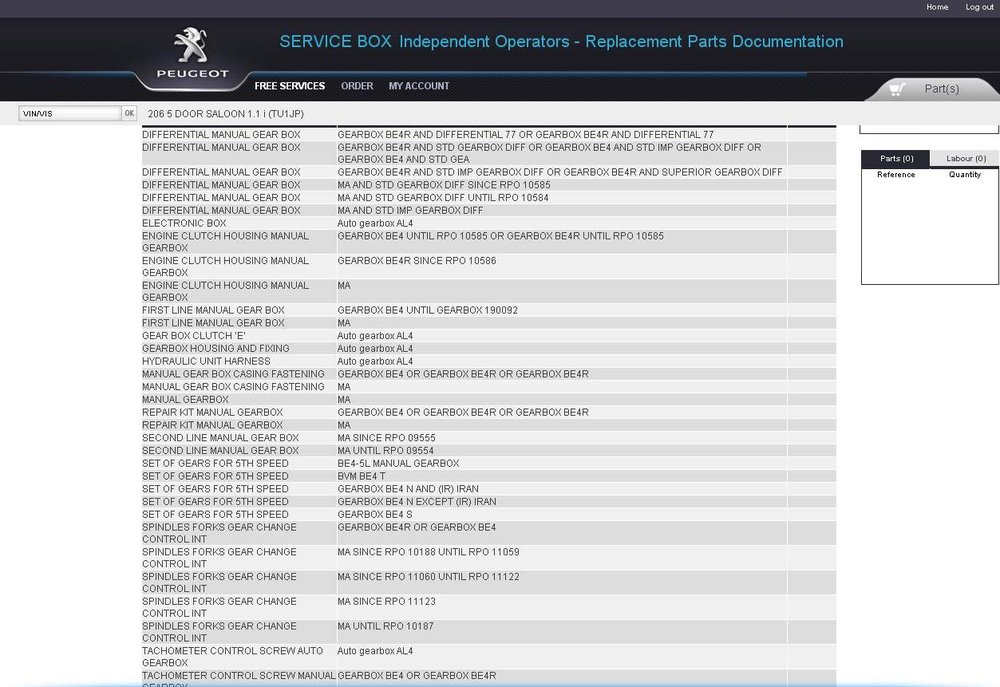The width and height of the screenshot is (1000, 687).
Task: Select ELECTRONIC BOX row
Action: (x=489, y=223)
